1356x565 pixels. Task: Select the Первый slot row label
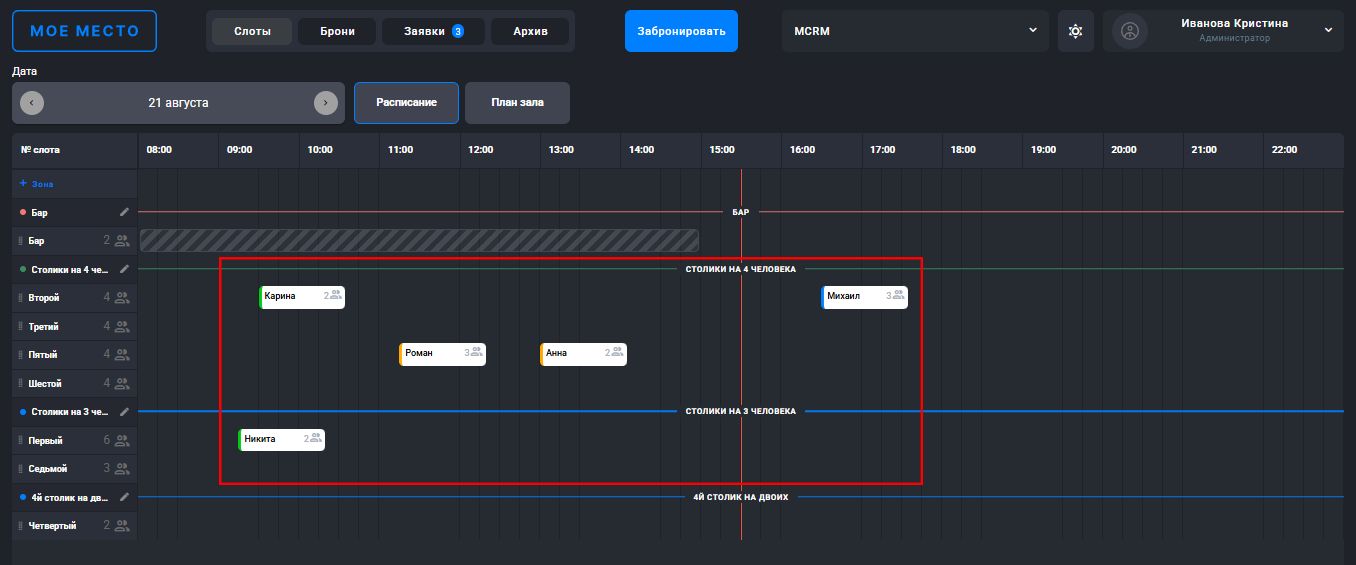[46, 441]
